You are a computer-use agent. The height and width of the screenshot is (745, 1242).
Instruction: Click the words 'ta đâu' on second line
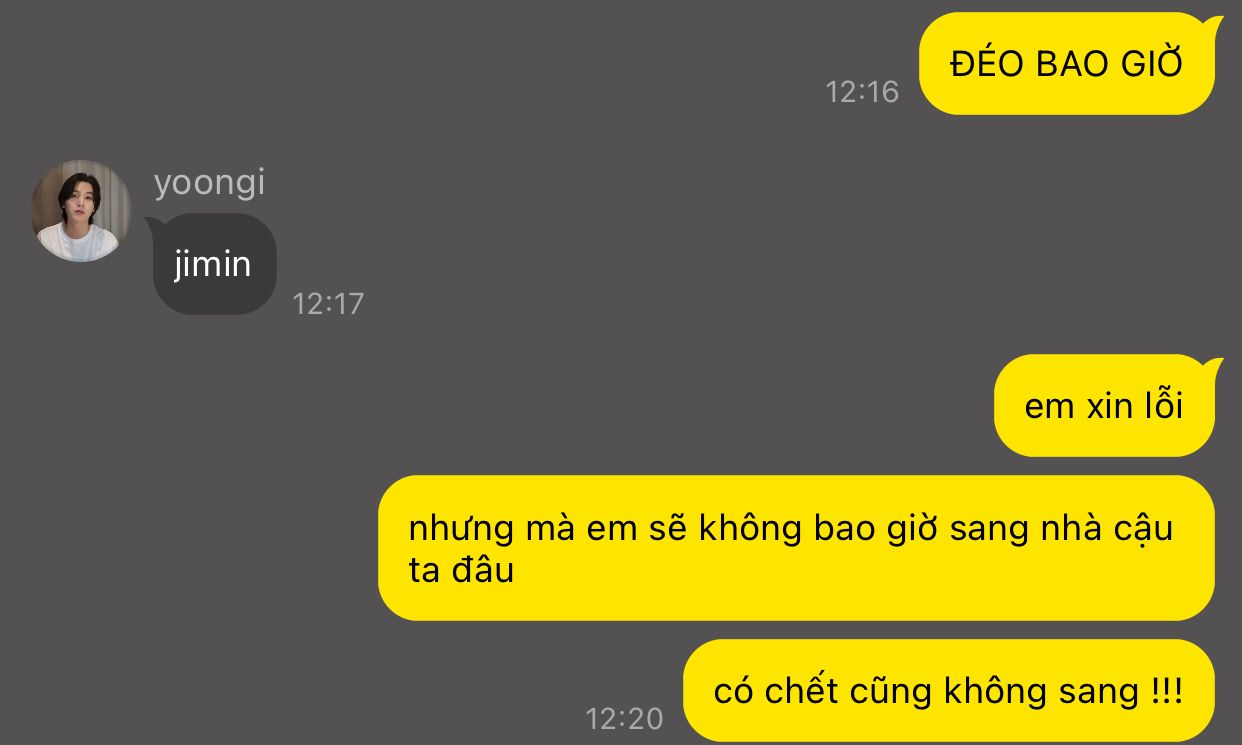coord(461,570)
